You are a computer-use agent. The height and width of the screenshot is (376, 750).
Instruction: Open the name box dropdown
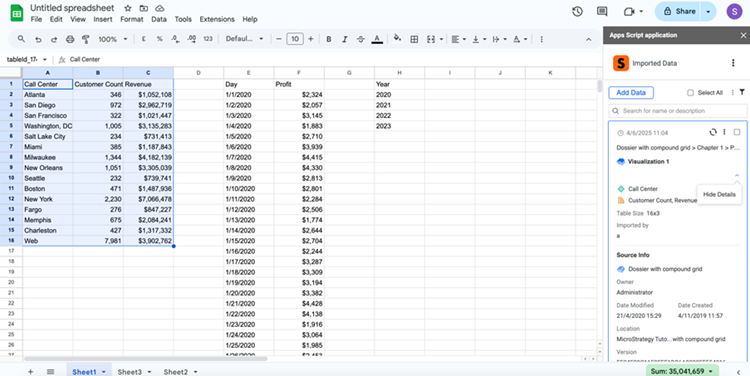tap(45, 60)
